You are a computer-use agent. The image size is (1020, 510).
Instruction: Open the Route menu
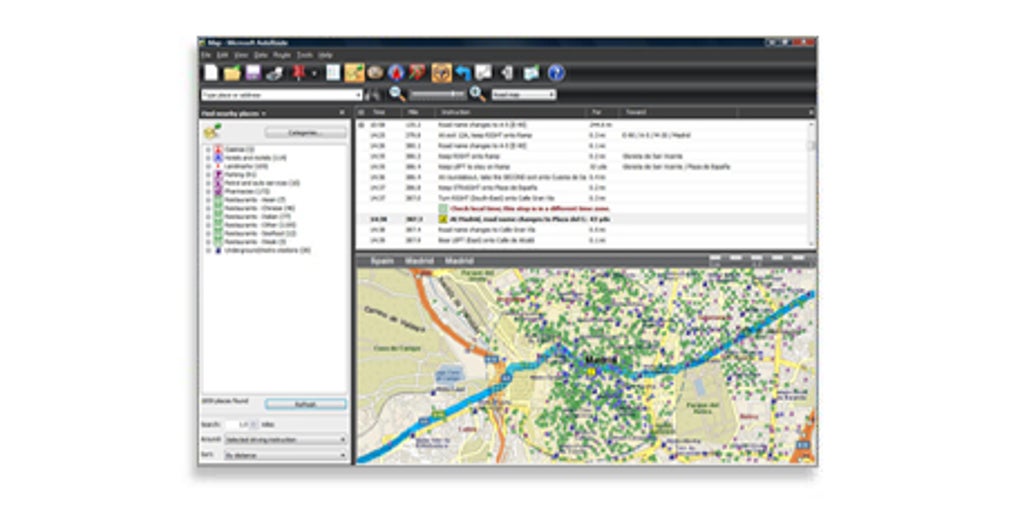pyautogui.click(x=282, y=55)
